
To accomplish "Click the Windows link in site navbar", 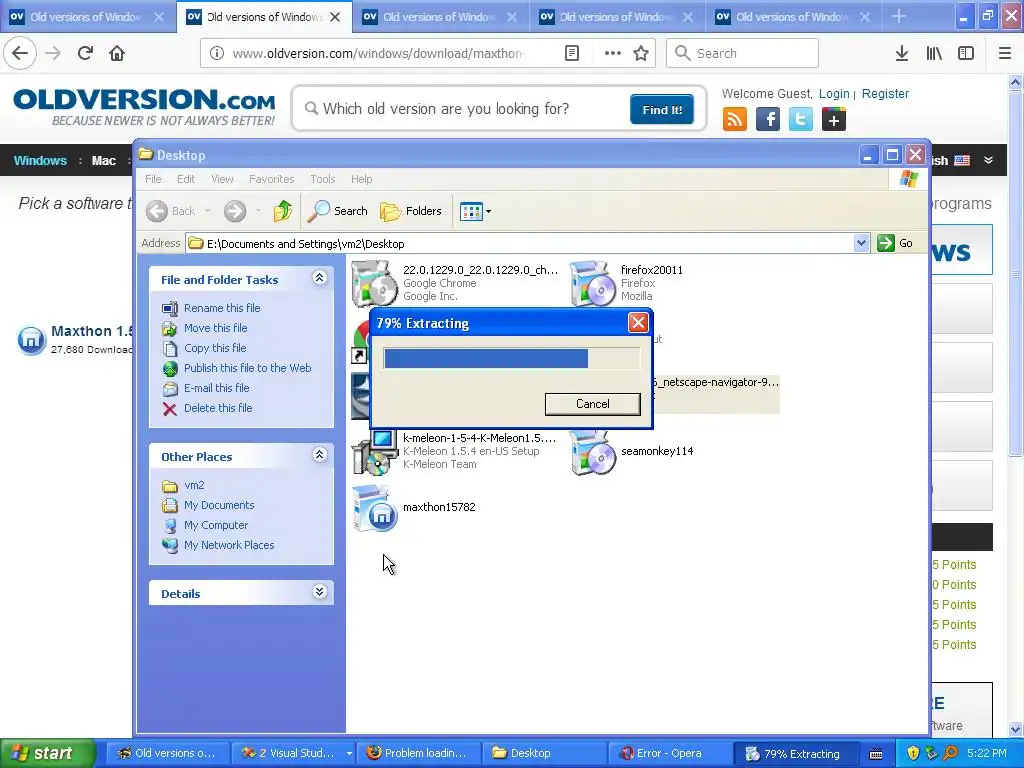I will click(x=40, y=161).
